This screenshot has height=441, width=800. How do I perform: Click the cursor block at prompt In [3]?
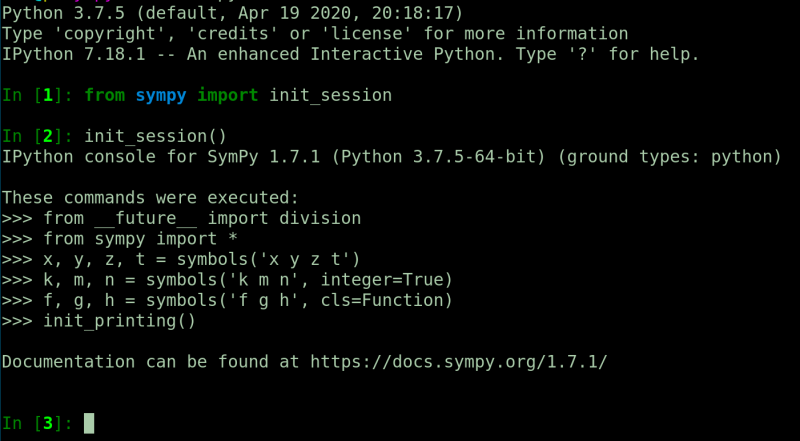pos(89,423)
